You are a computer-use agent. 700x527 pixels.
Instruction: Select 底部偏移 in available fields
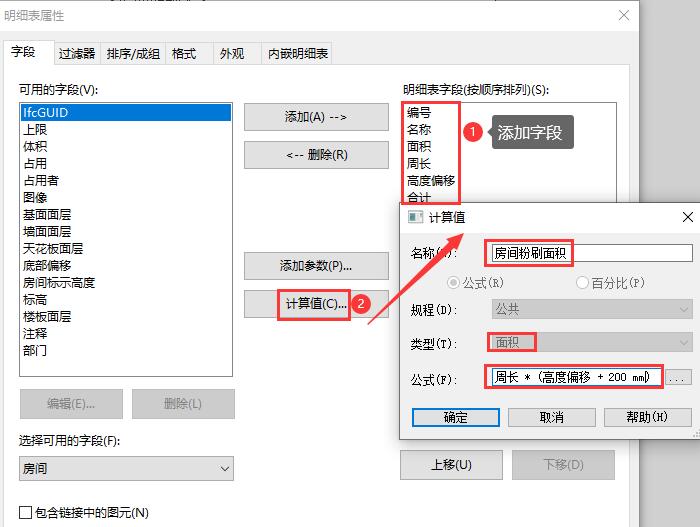(126, 266)
